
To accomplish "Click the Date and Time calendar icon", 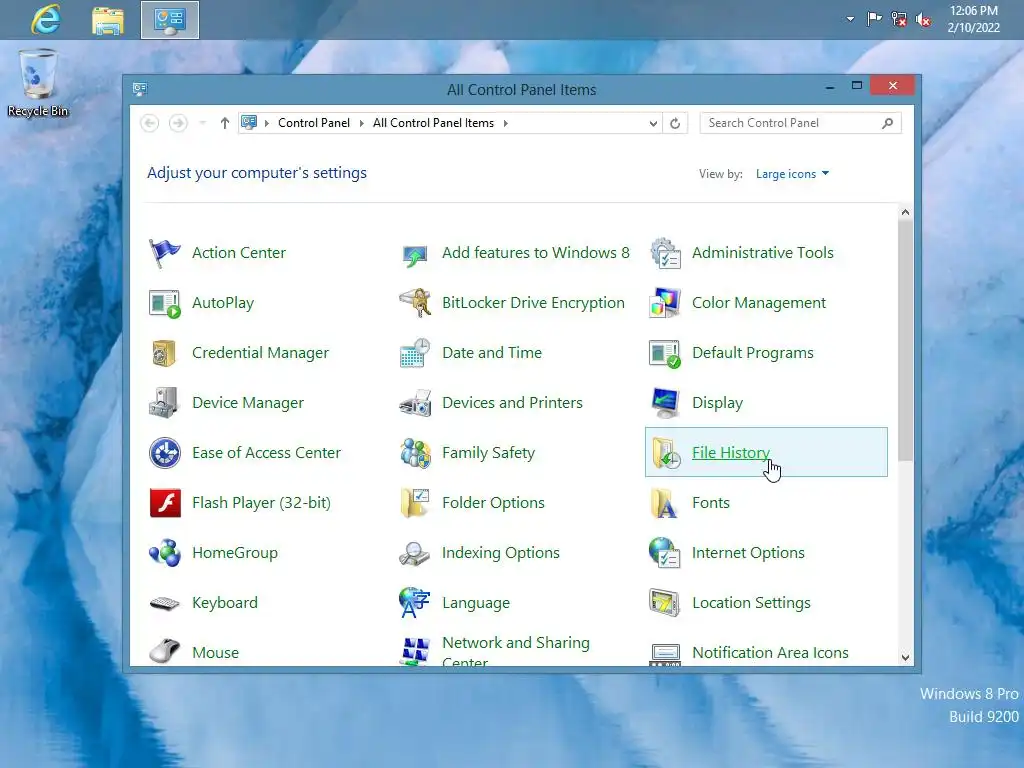I will (415, 353).
